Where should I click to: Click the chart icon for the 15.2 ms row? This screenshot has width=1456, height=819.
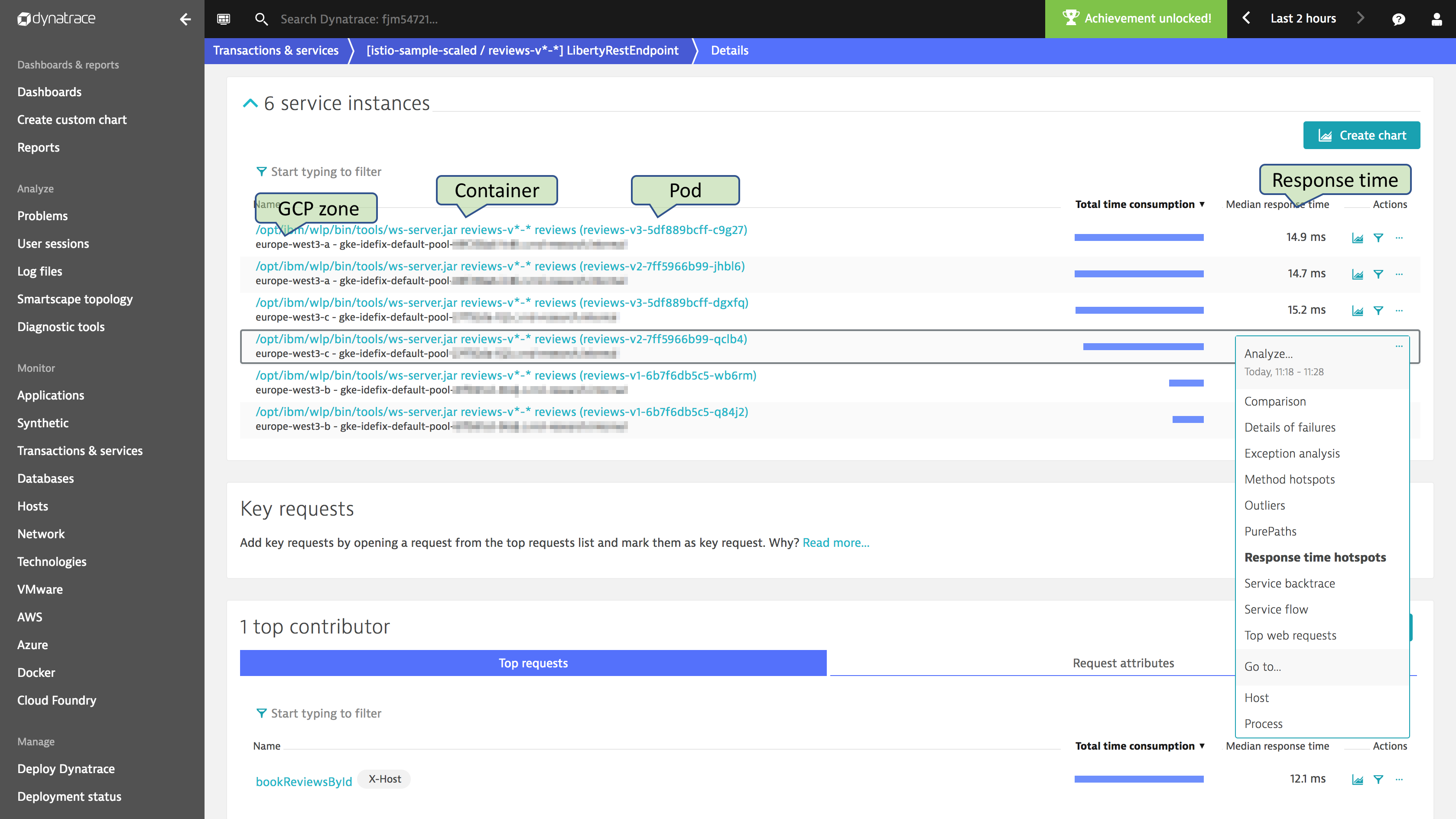pyautogui.click(x=1357, y=310)
